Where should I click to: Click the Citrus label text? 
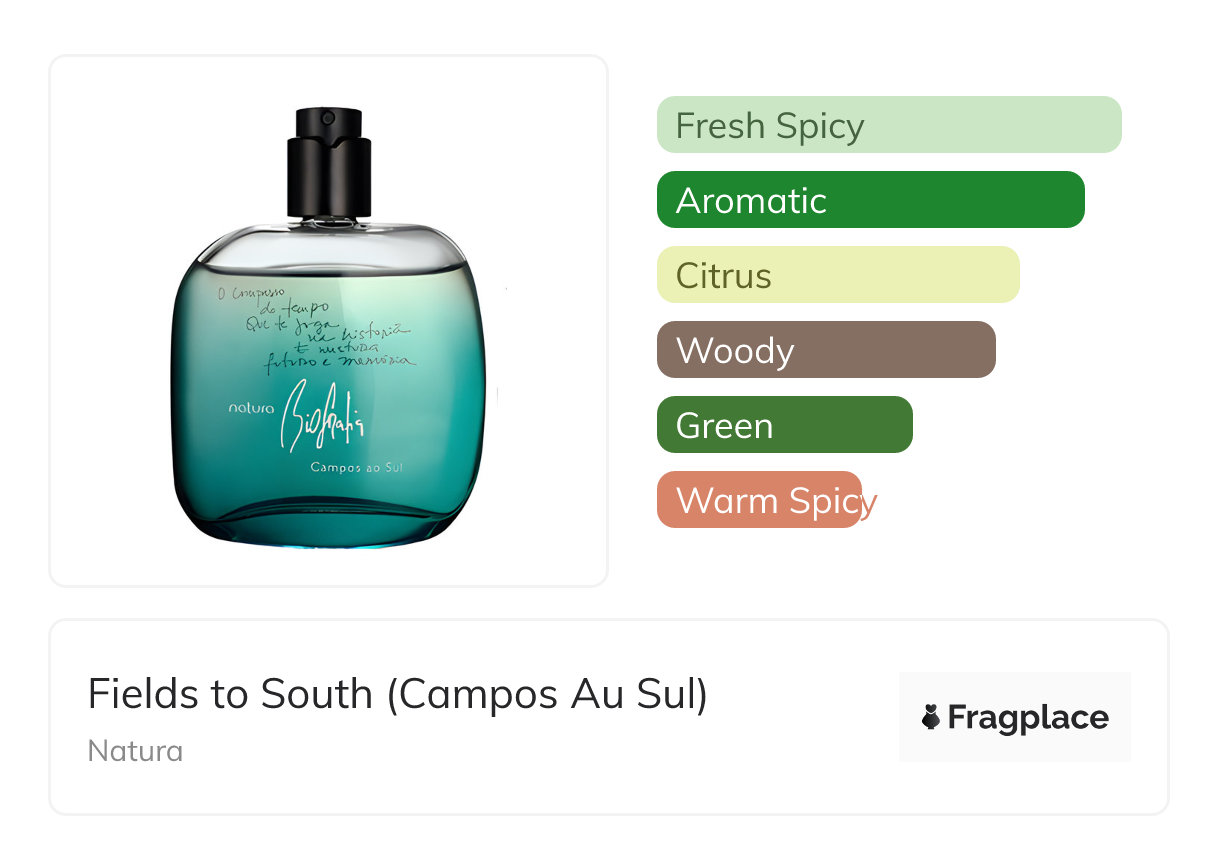[724, 276]
